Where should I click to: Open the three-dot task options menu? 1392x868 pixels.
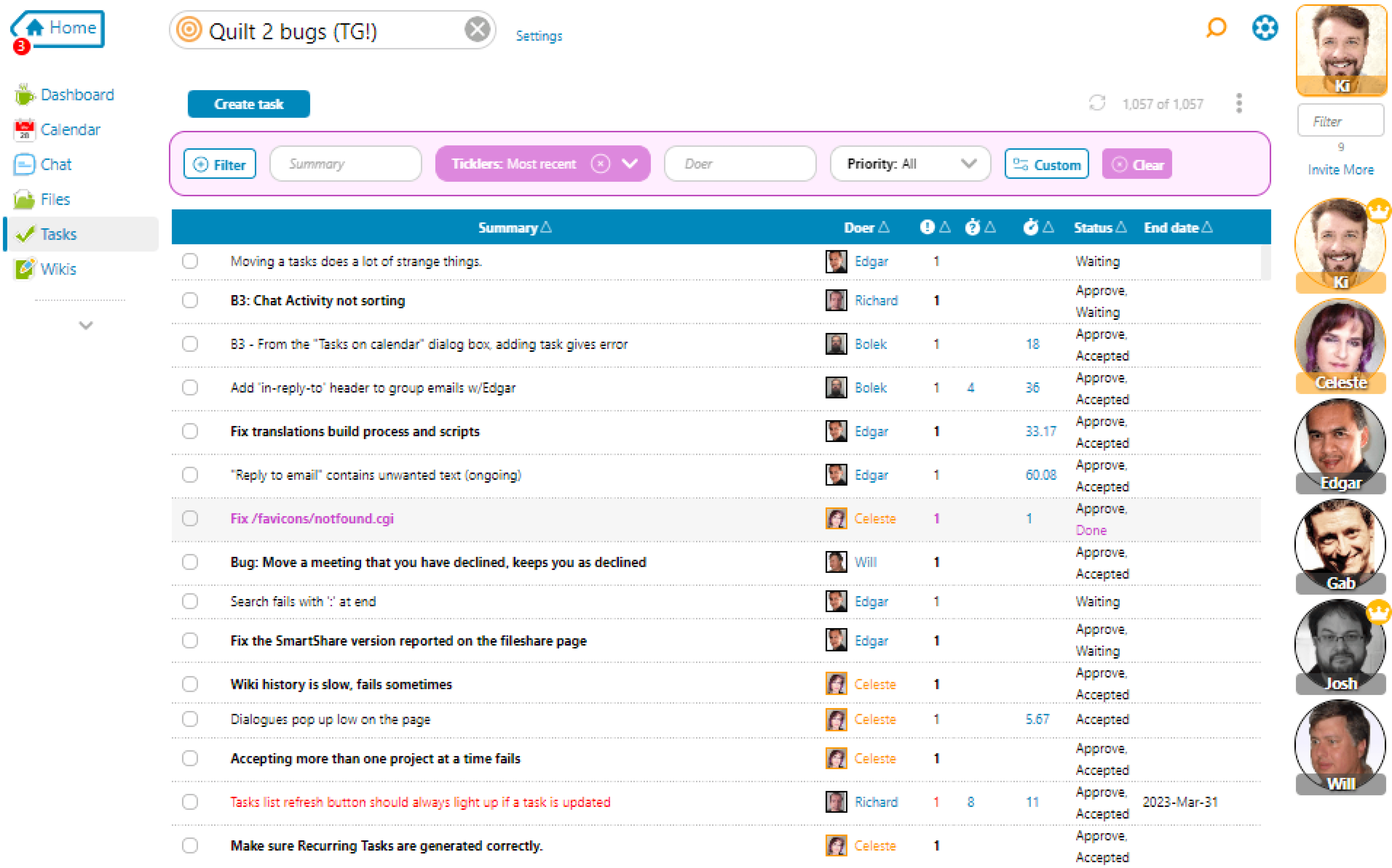pos(1239,103)
